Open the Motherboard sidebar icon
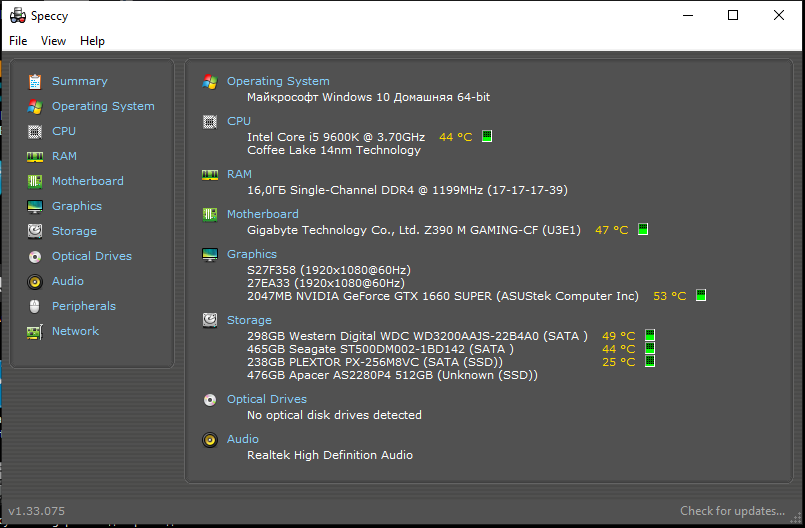Viewport: 805px width, 528px height. (35, 181)
